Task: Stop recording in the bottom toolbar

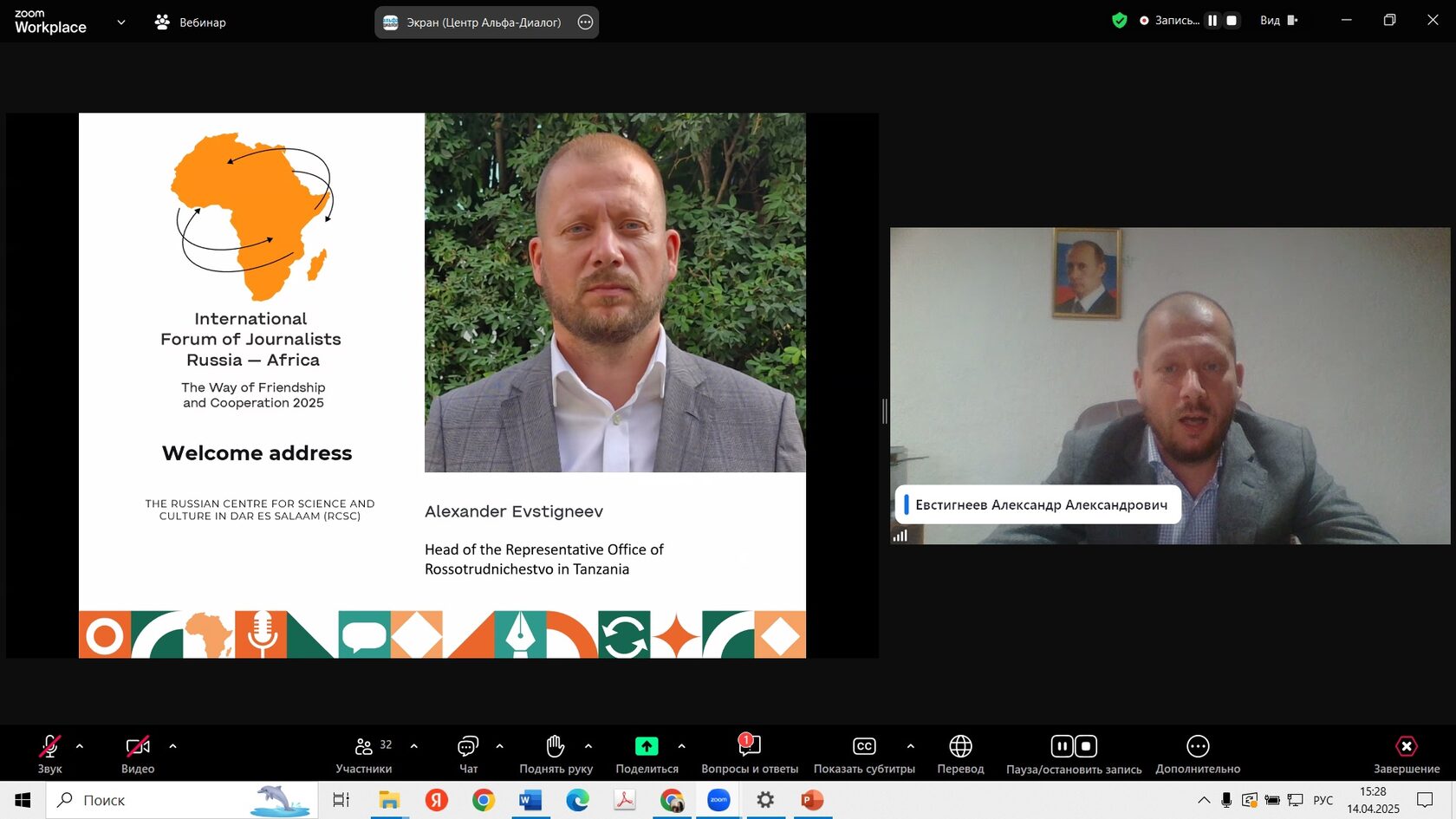Action: [x=1086, y=746]
